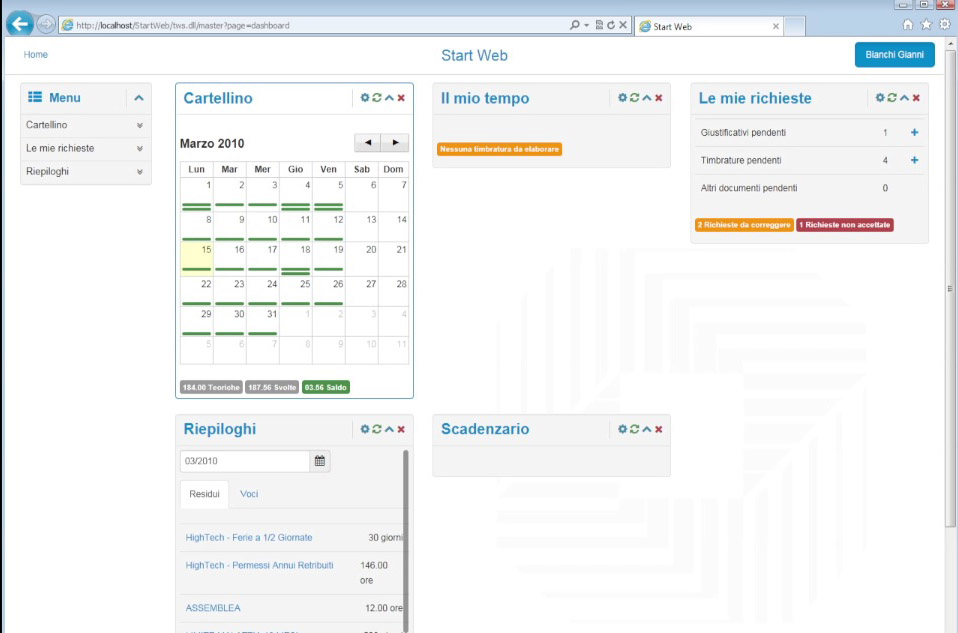Click the 03/2010 period input field
The image size is (958, 633).
coord(244,461)
